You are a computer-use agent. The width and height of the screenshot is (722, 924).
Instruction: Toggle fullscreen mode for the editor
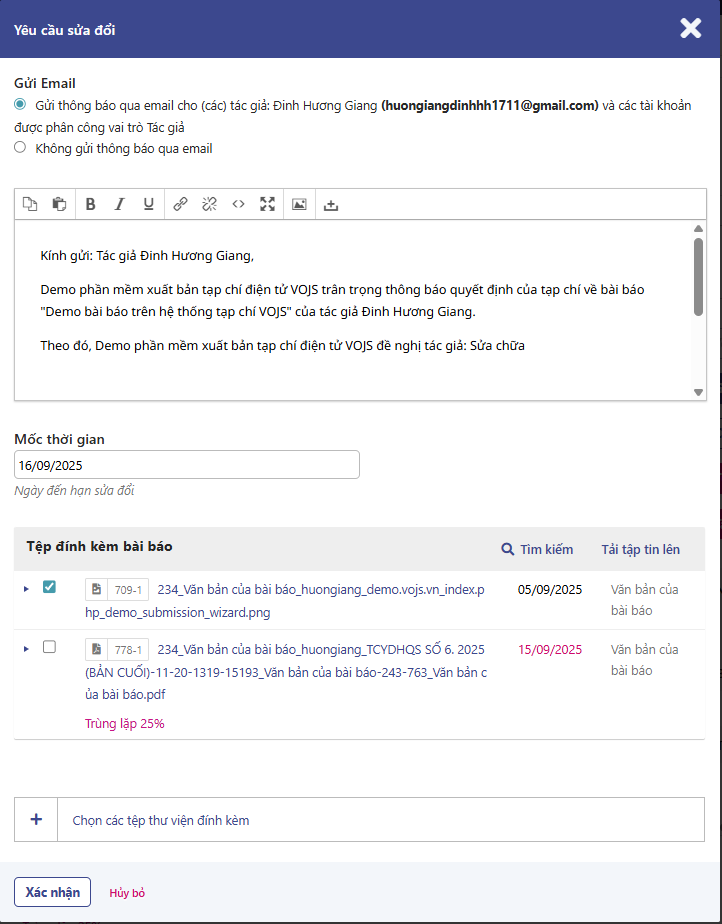pos(267,204)
